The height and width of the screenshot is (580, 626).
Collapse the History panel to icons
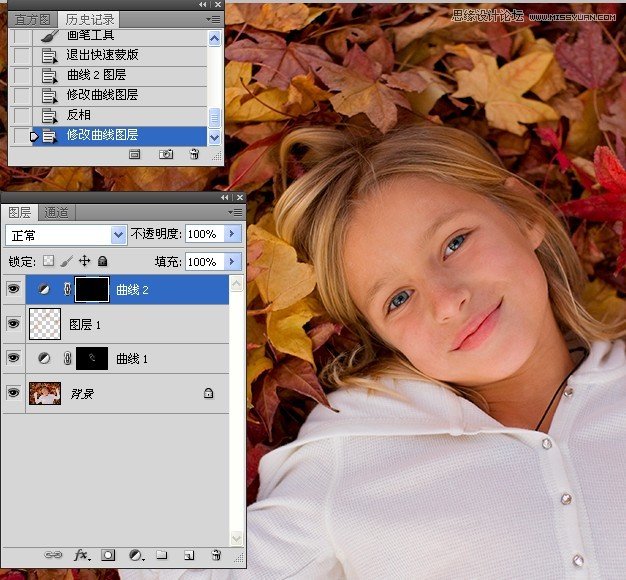coord(203,4)
